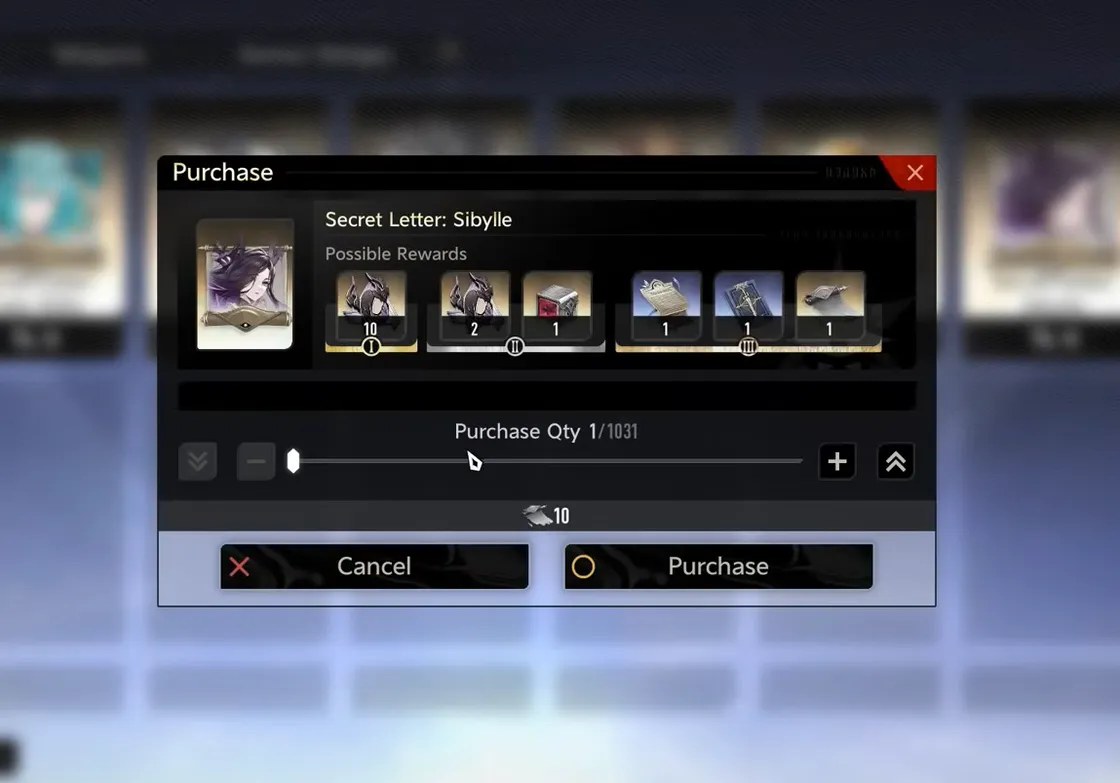The width and height of the screenshot is (1120, 783).
Task: Close the Purchase dialog with red X
Action: click(914, 173)
